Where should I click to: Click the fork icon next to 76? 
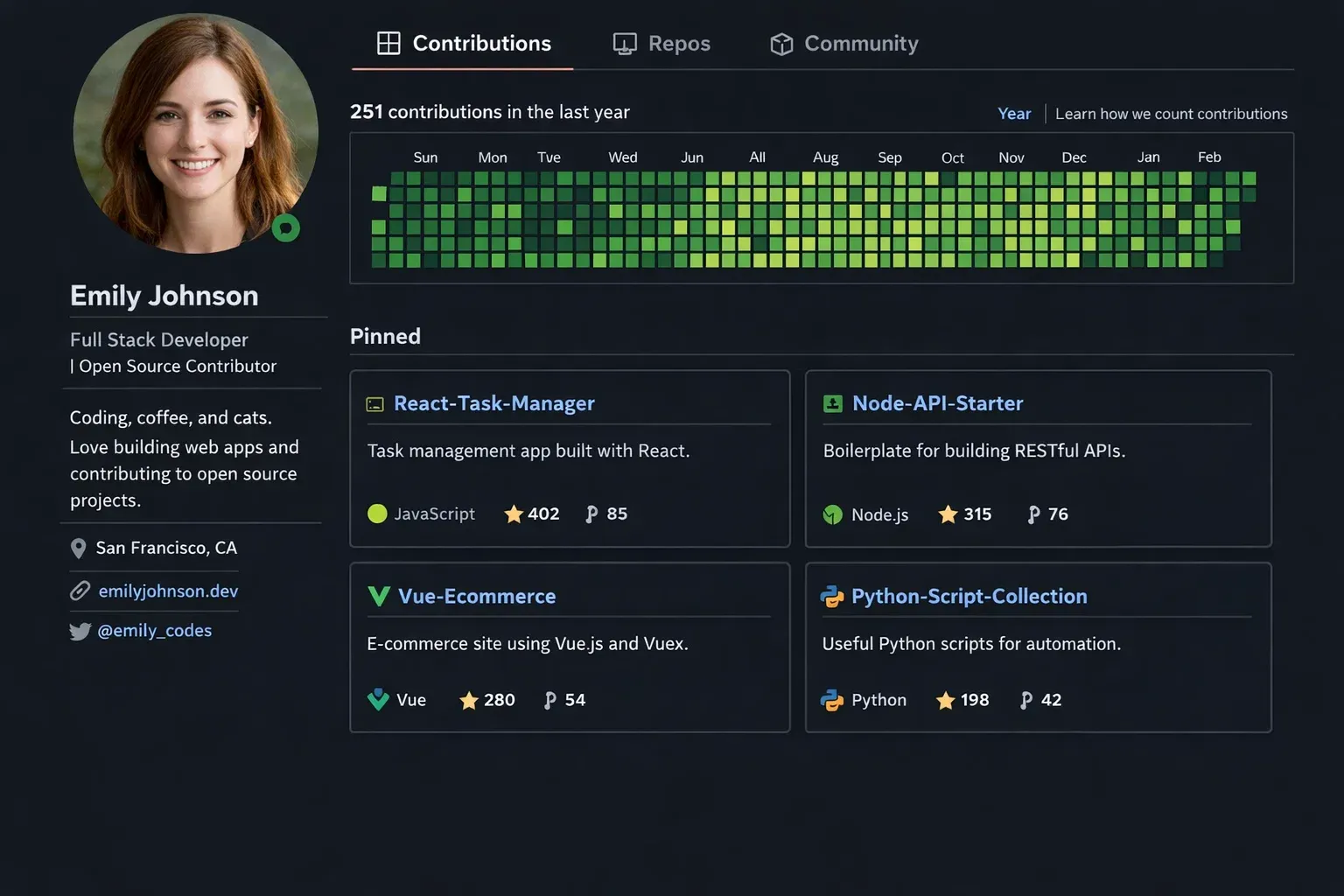pos(1033,514)
